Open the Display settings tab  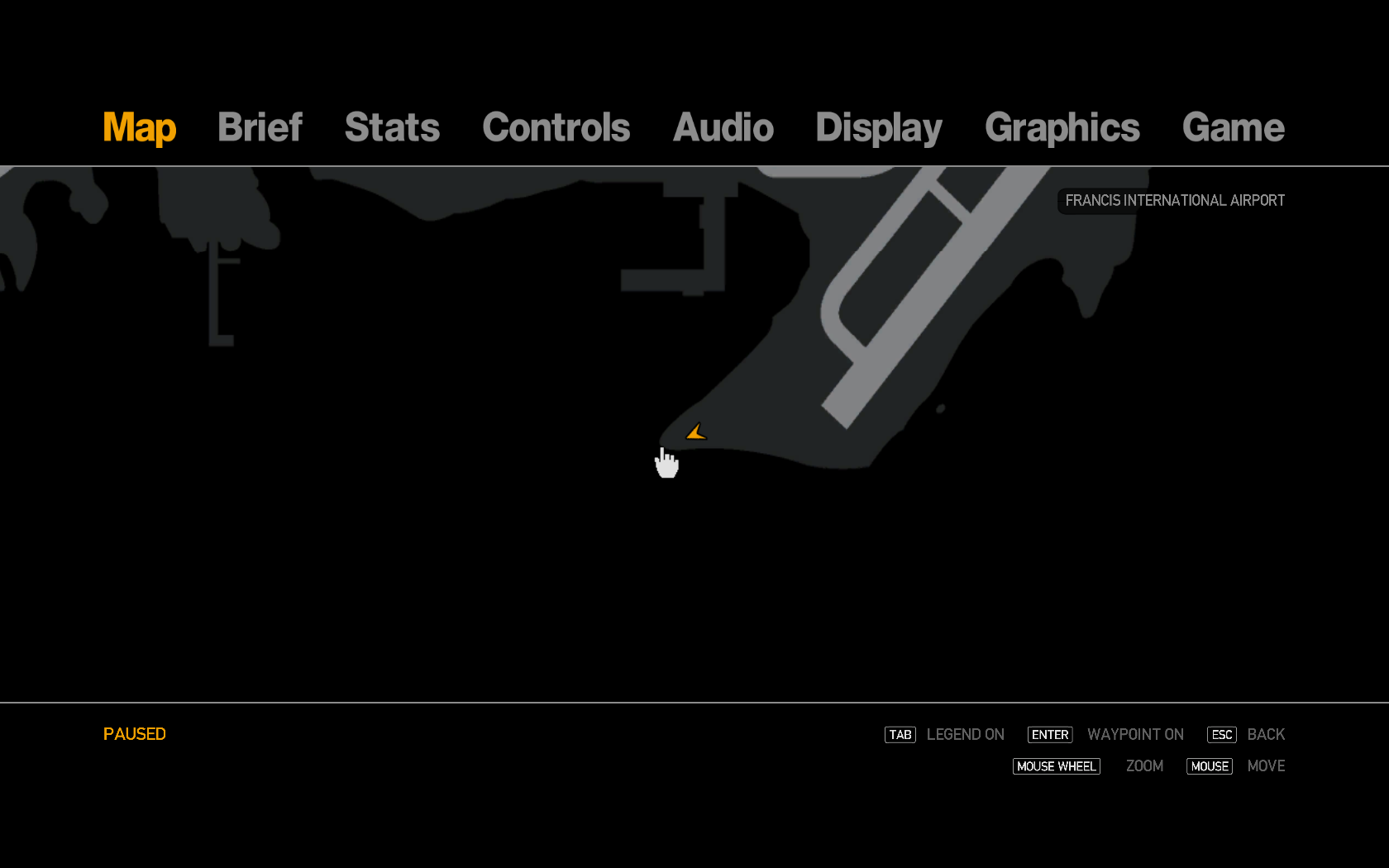click(x=879, y=128)
